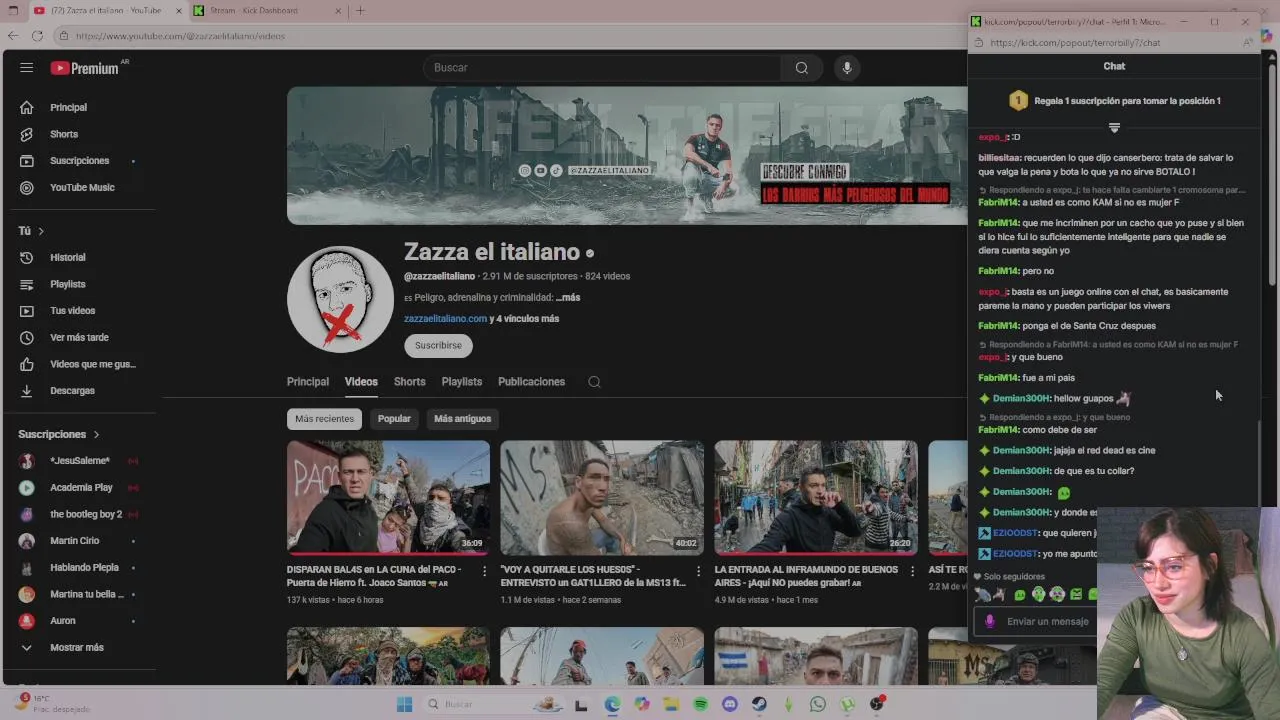Click the Windows Start button
Screen dimensions: 1280x720
point(404,704)
